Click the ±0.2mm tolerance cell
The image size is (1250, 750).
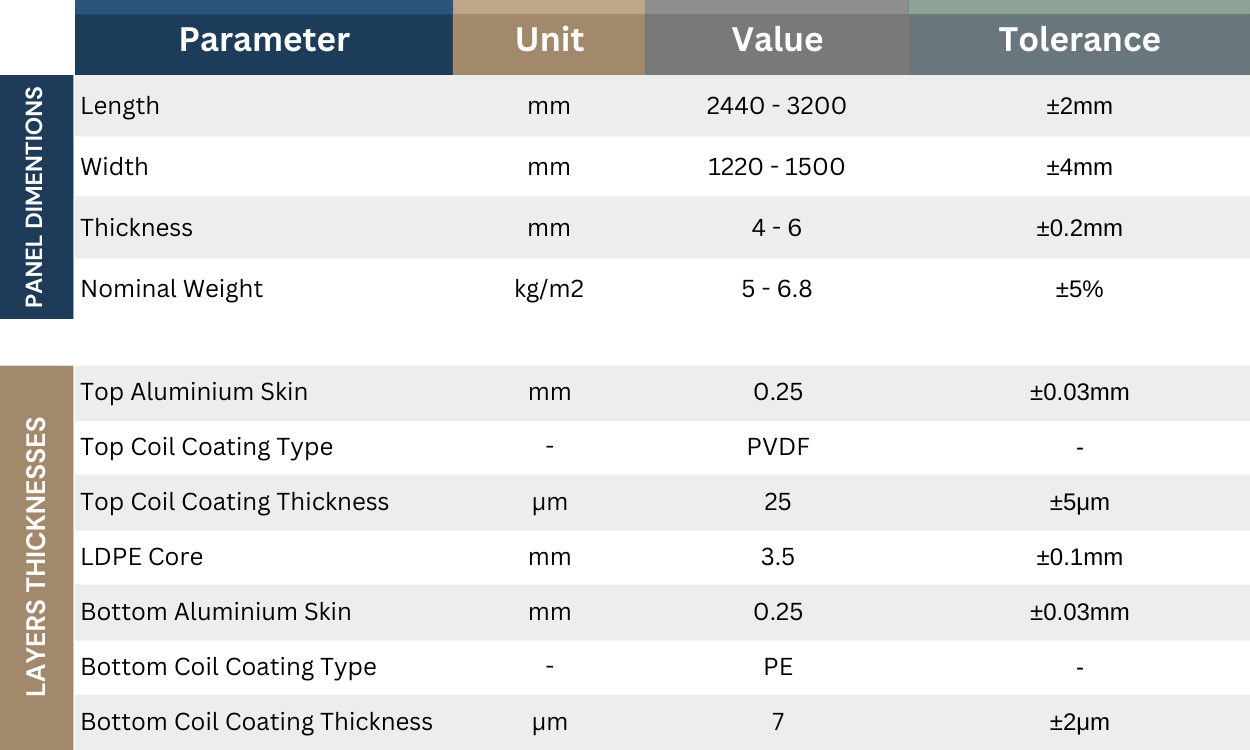1079,228
